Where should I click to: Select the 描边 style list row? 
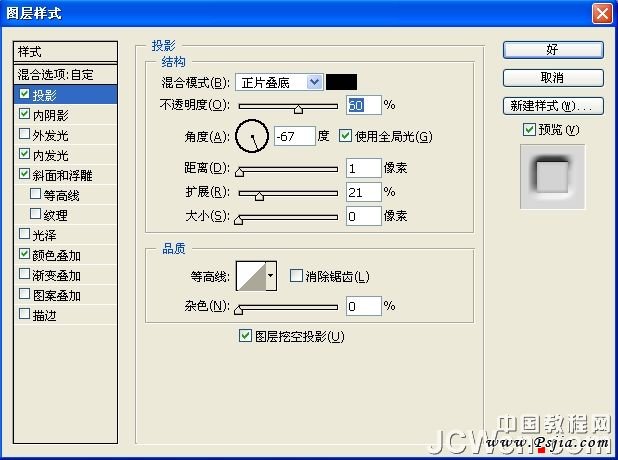coord(65,315)
